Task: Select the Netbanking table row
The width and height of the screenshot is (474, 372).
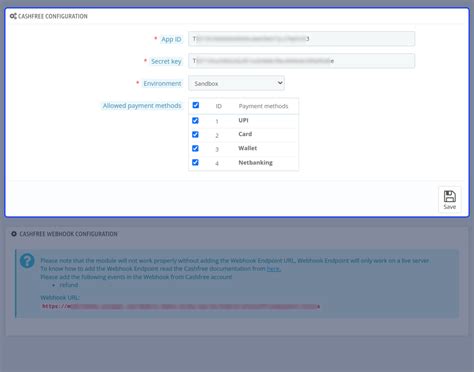Action: click(x=243, y=163)
